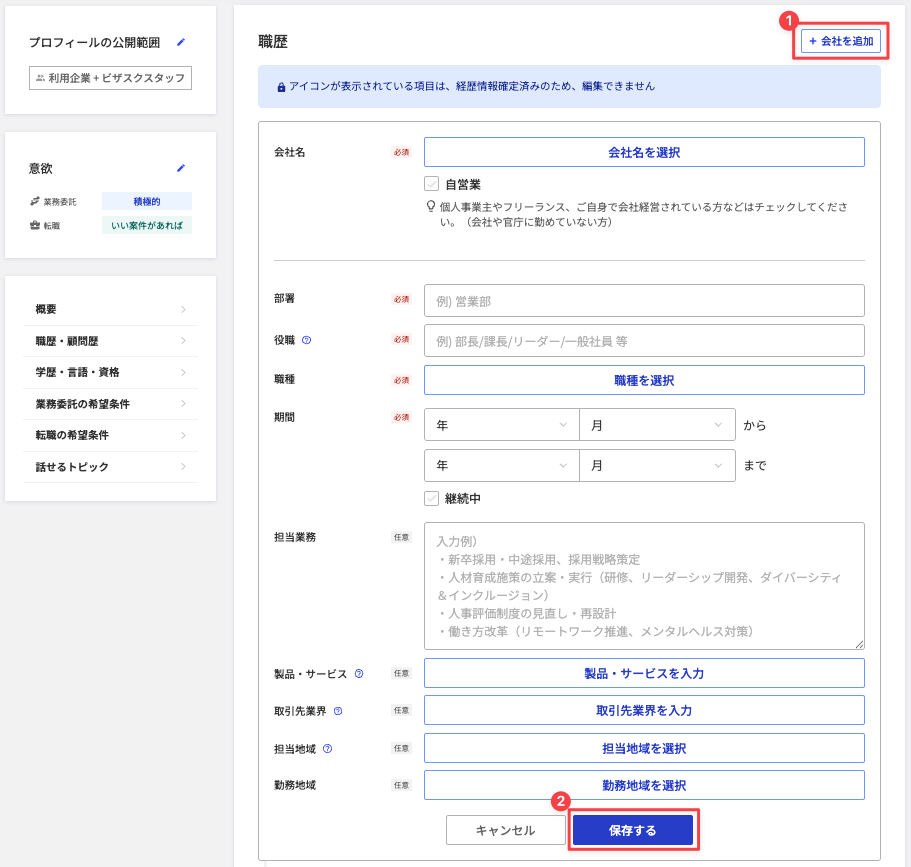Select 転職の希望条件 sidebar item
The width and height of the screenshot is (911, 867).
(110, 435)
